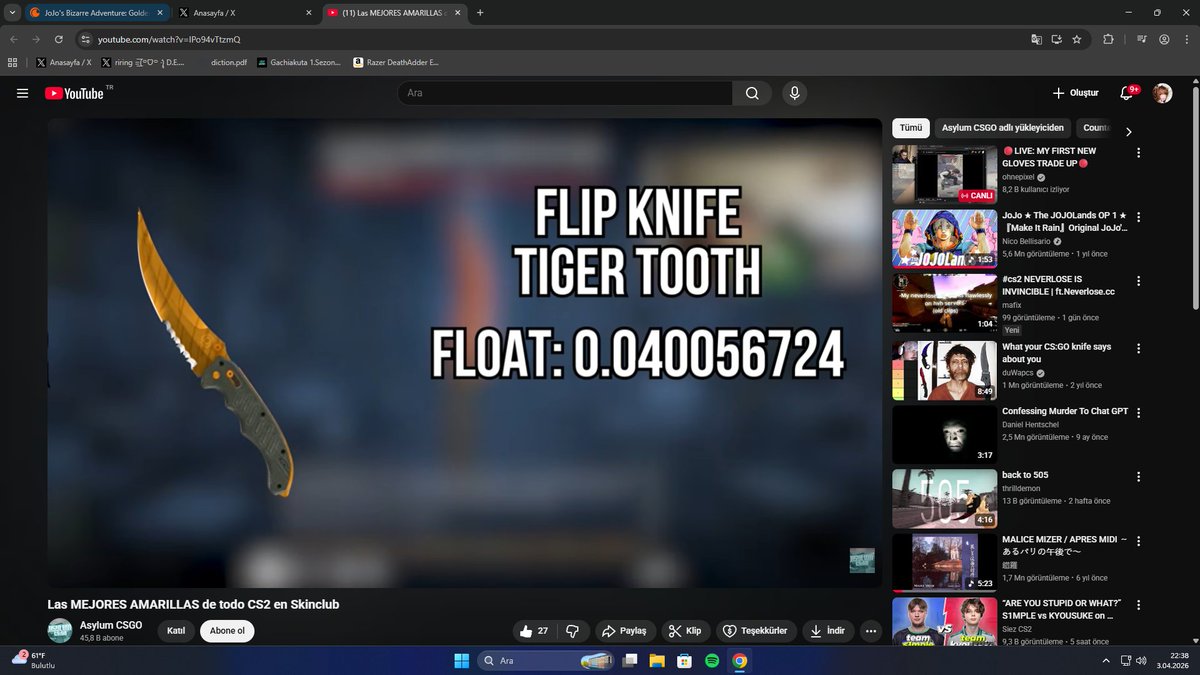This screenshot has height=675, width=1200.
Task: Open options for ohnepixel live video
Action: point(1138,153)
